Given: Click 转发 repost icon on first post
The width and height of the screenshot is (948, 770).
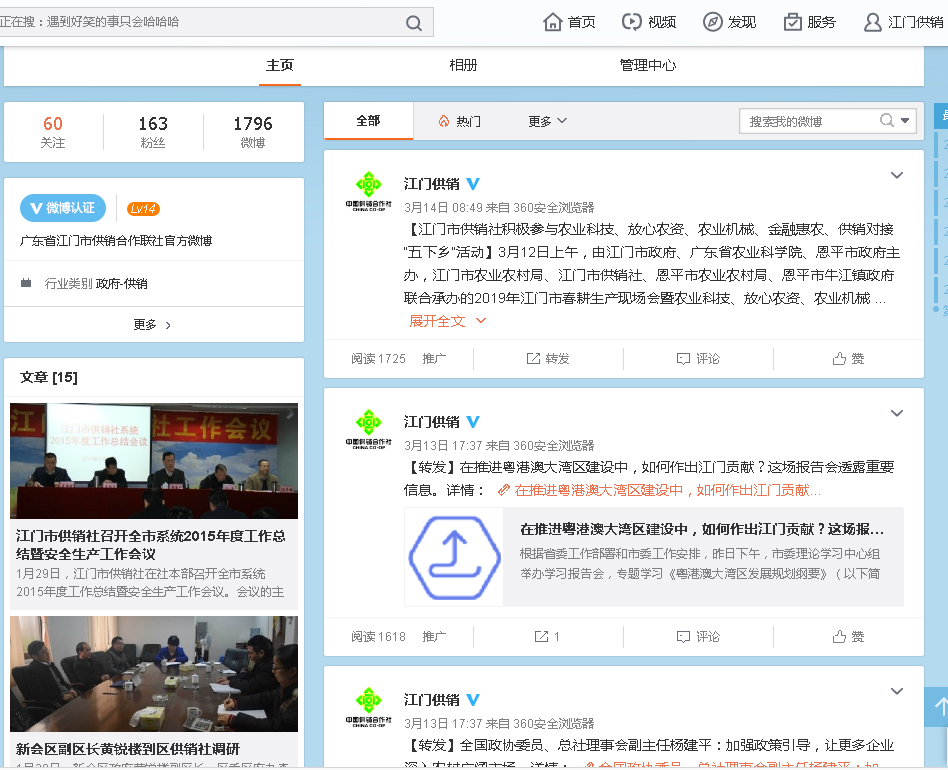Looking at the screenshot, I should [534, 359].
